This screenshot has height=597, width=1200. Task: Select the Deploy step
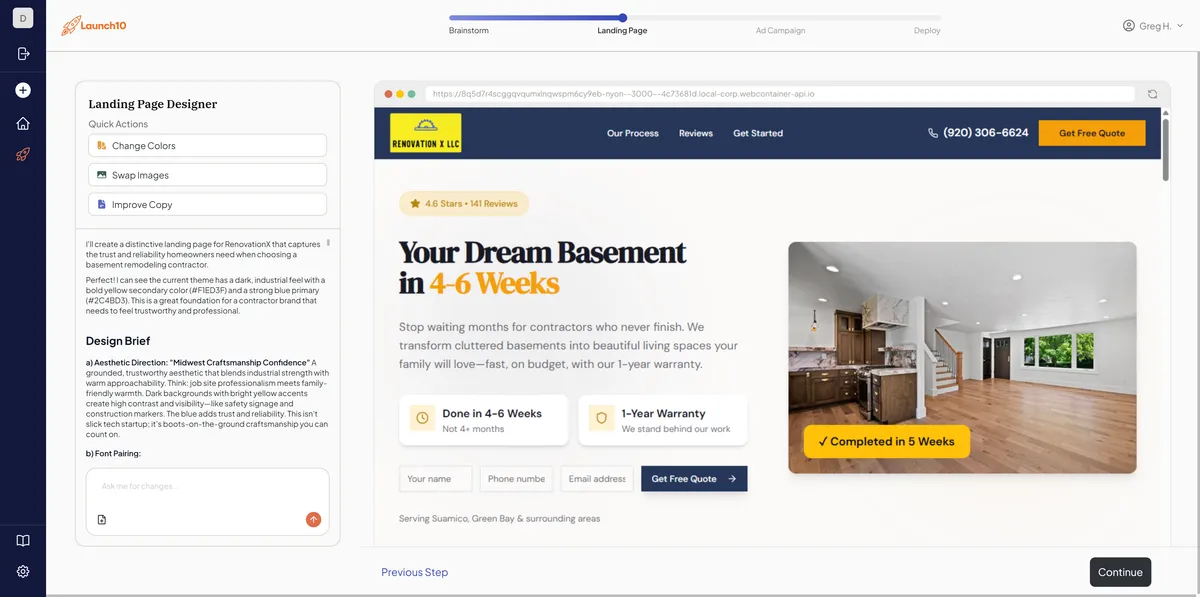click(926, 30)
